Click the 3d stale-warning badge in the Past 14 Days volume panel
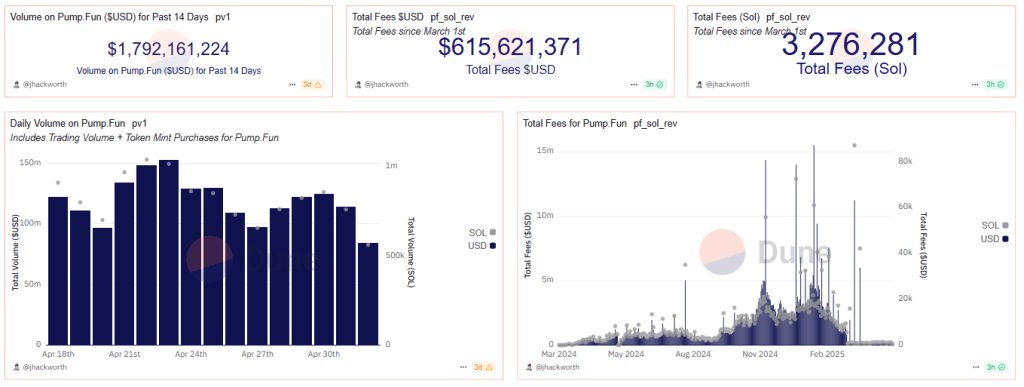The width and height of the screenshot is (1024, 387). (x=312, y=84)
